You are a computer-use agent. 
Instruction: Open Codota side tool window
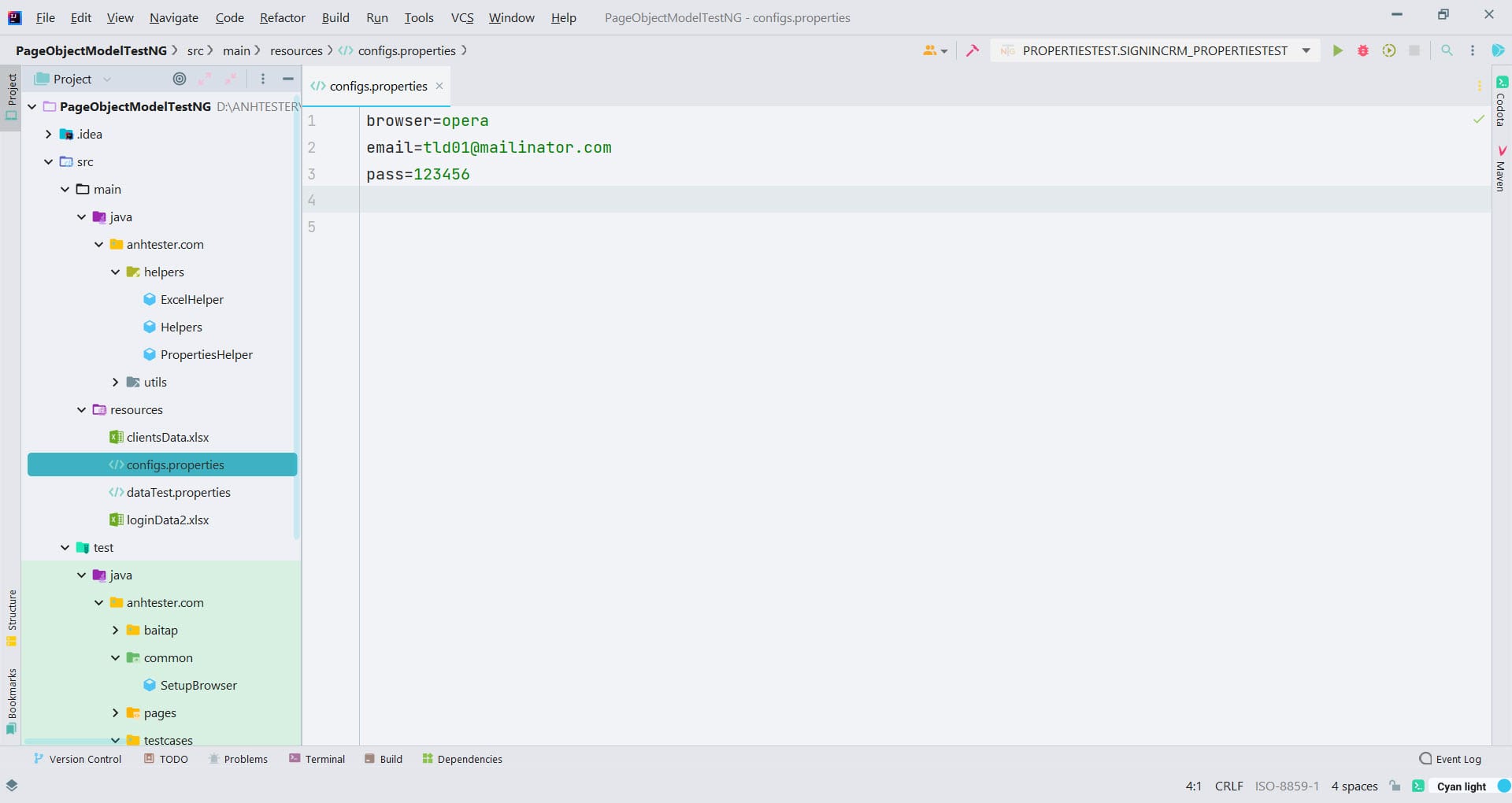coord(1502,102)
